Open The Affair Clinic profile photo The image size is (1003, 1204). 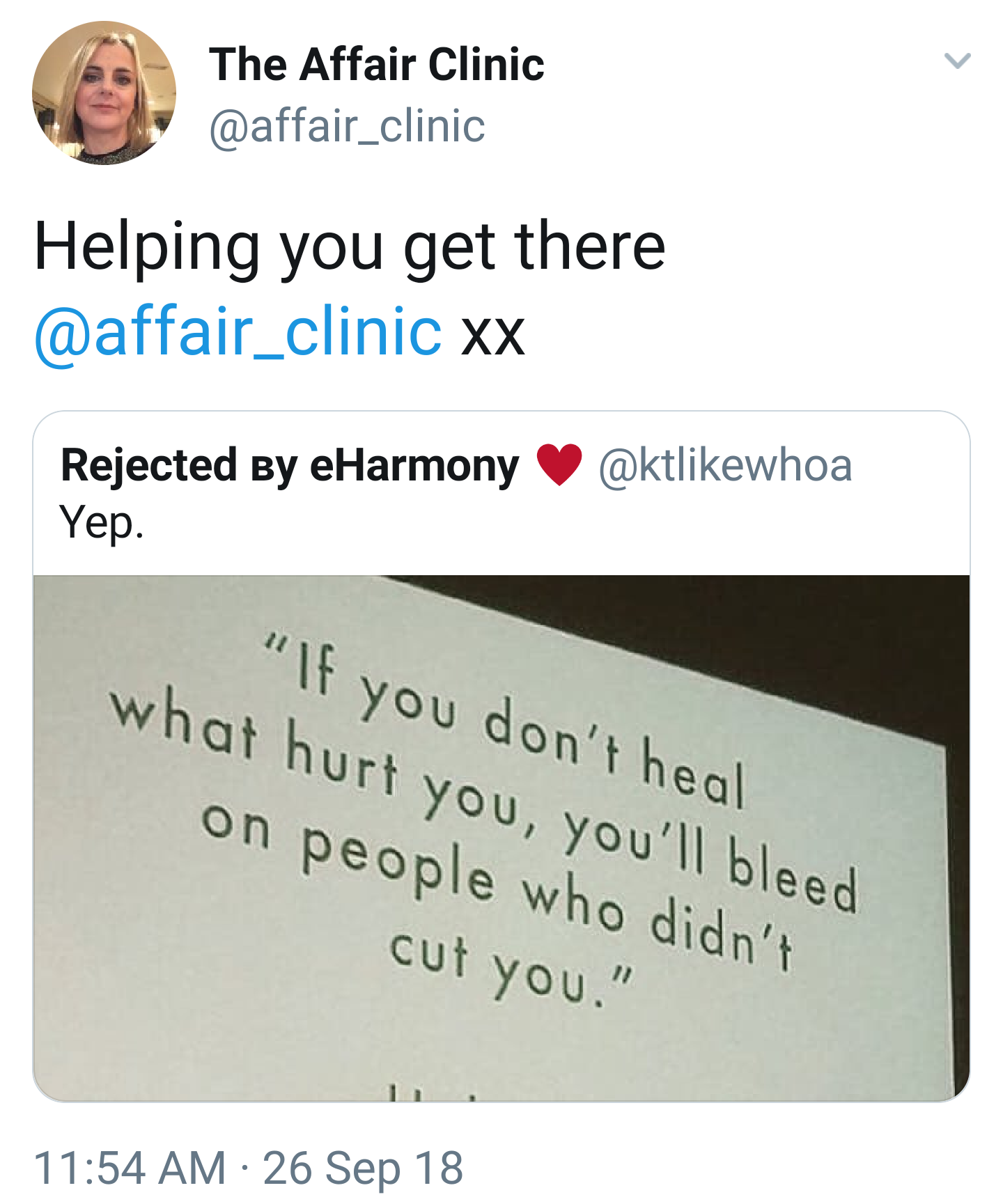104,93
